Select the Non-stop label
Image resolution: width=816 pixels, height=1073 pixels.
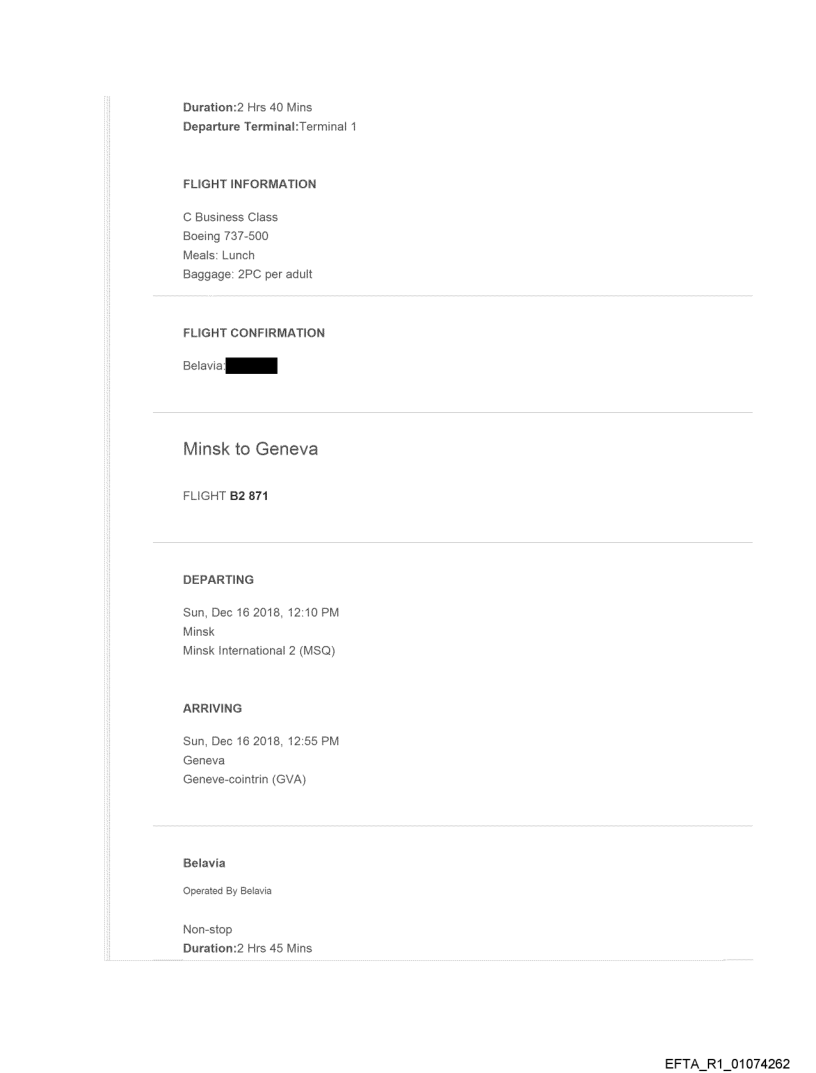207,929
